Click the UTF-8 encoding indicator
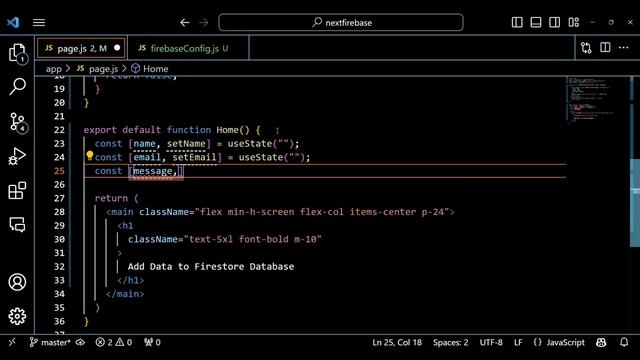 491,342
